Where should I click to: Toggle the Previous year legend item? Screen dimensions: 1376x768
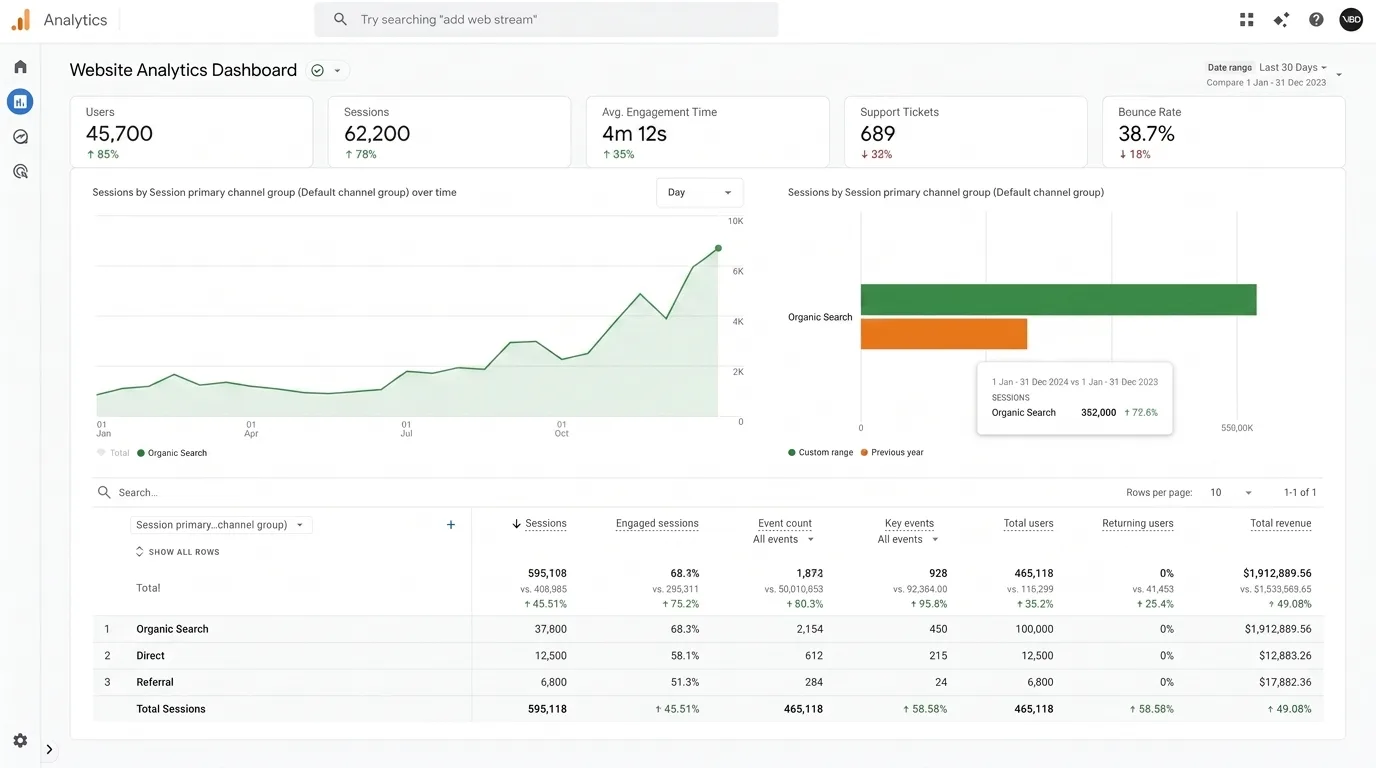pos(891,453)
